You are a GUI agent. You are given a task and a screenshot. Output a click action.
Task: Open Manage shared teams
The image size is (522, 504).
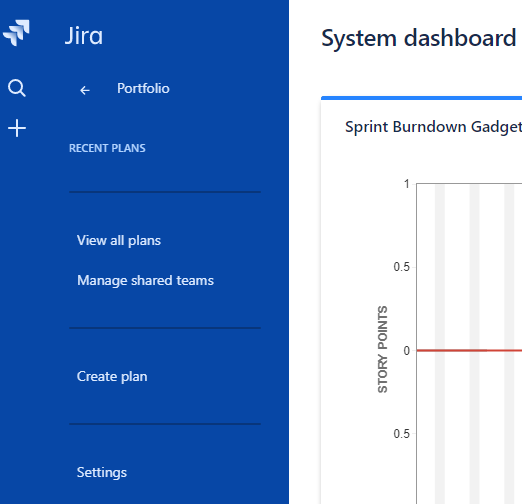tap(145, 280)
